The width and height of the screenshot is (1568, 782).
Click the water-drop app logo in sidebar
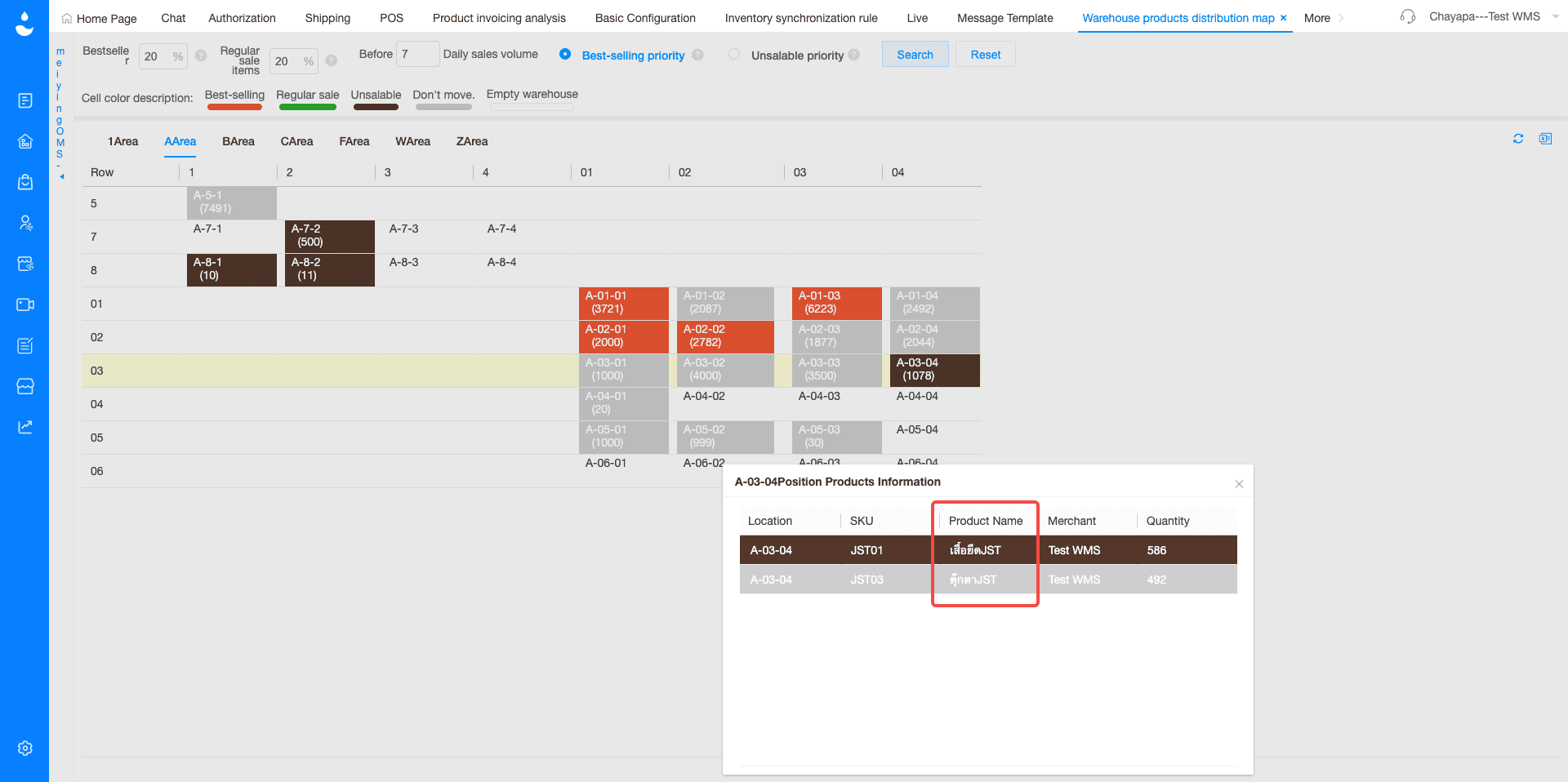(x=24, y=24)
